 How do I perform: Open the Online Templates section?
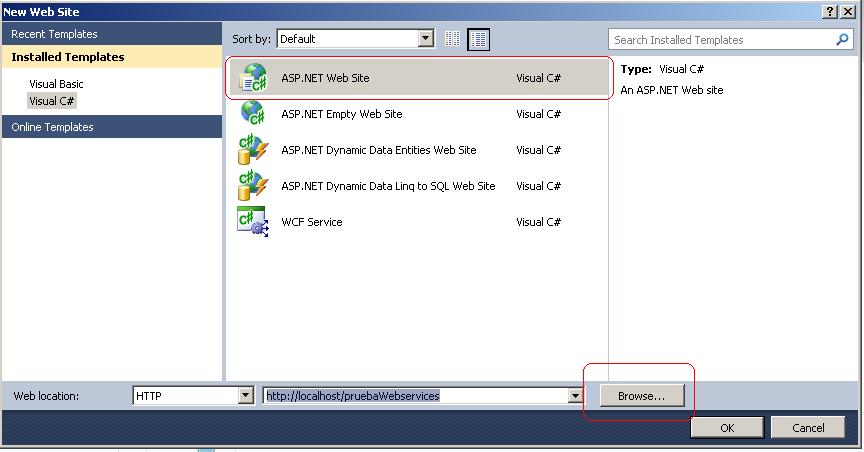click(112, 127)
